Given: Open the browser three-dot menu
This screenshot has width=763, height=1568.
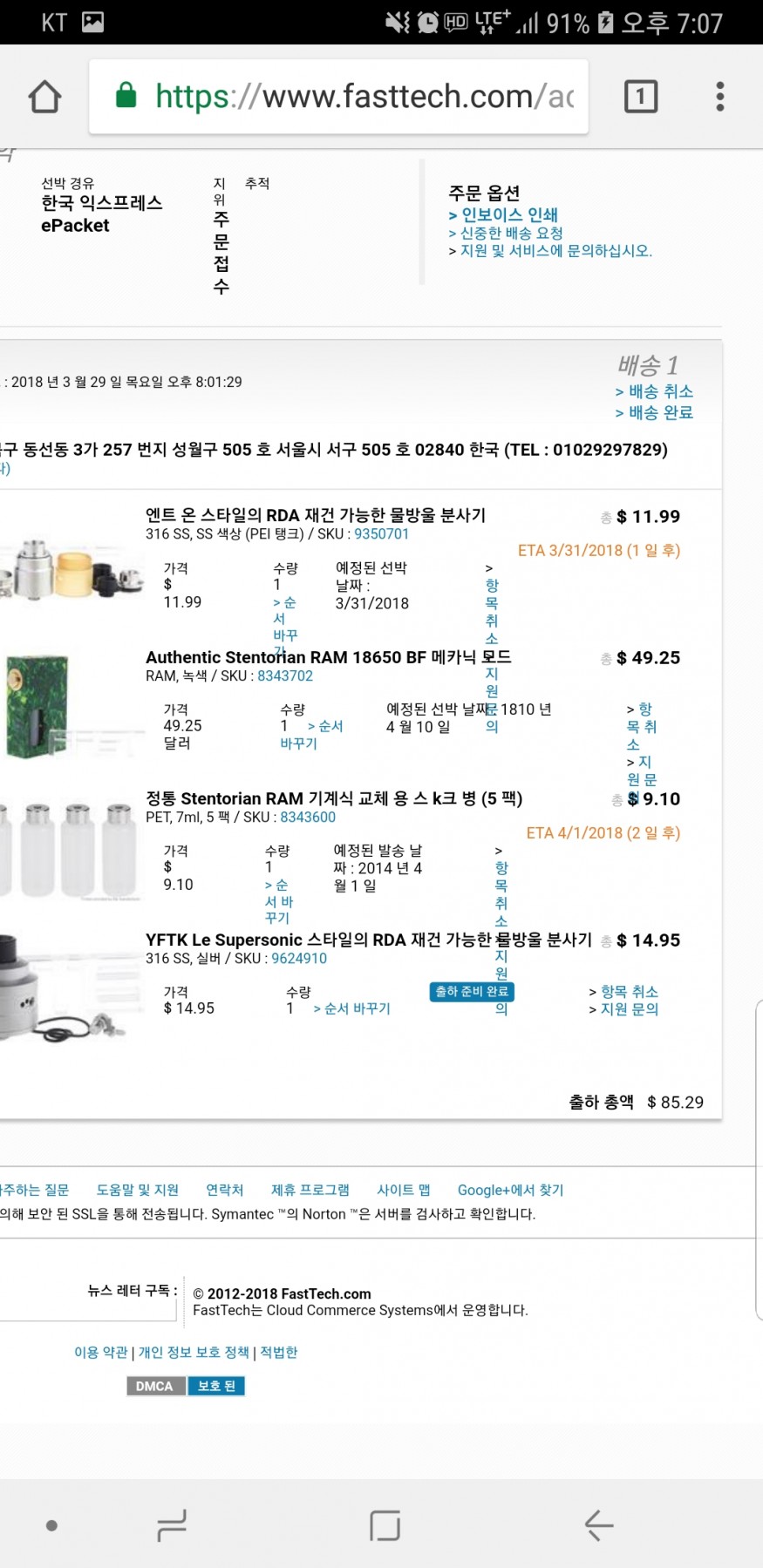Looking at the screenshot, I should (720, 96).
